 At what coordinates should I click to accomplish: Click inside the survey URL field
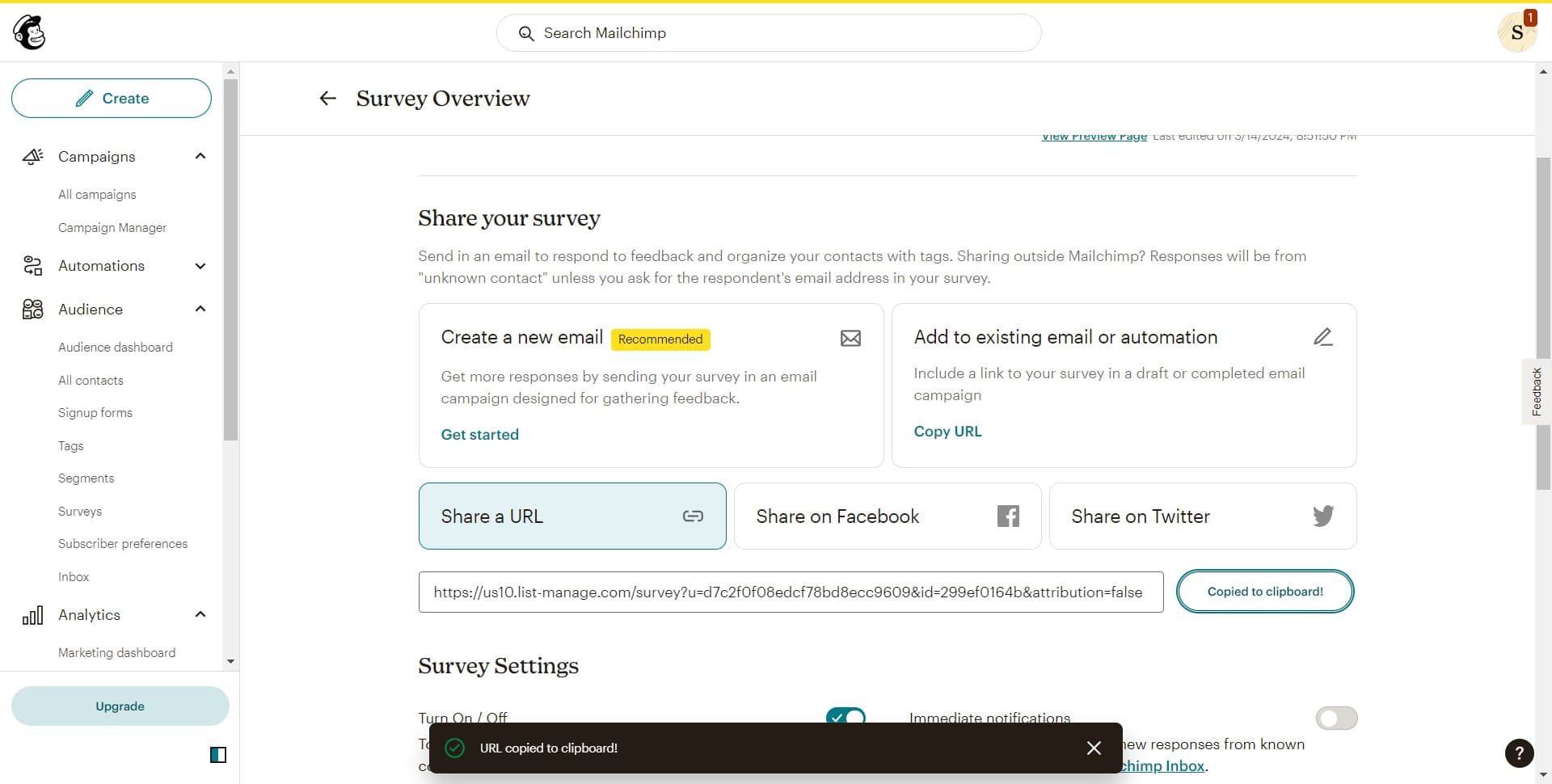(788, 592)
